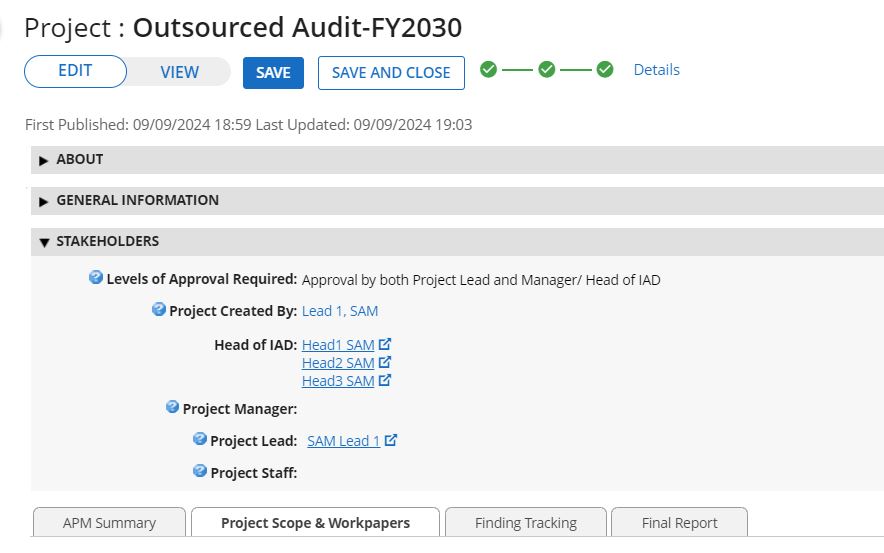Click the first green workflow checkmark
Viewport: 884px width, 553px height.
click(488, 69)
